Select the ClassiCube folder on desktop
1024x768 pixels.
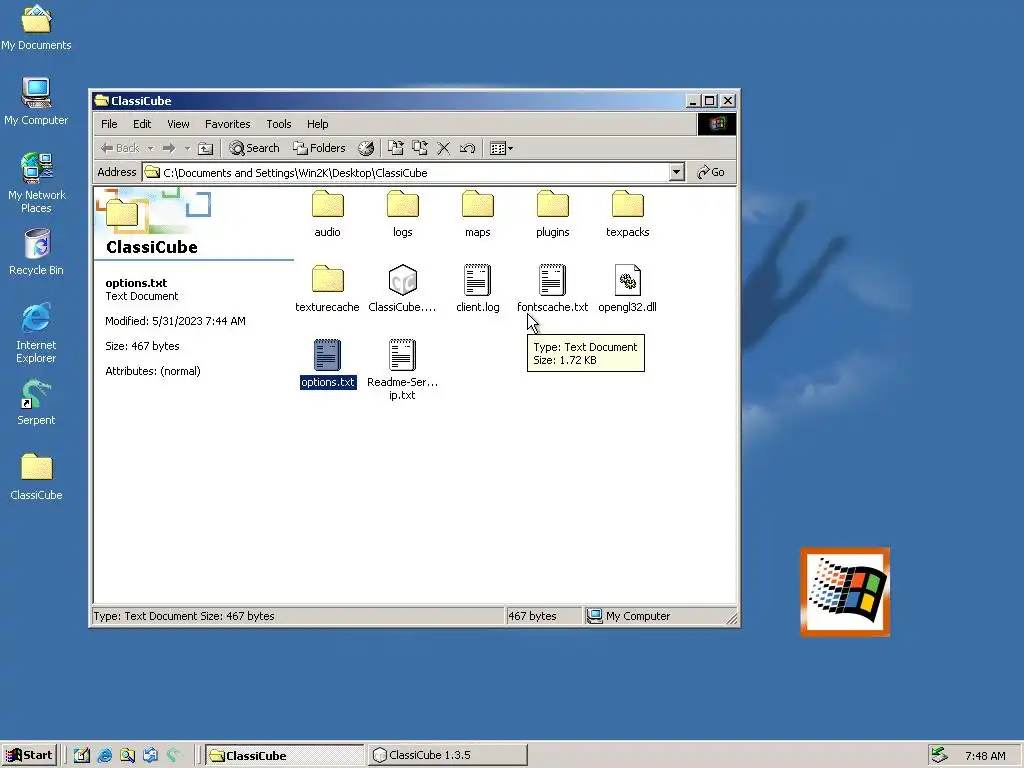36,477
